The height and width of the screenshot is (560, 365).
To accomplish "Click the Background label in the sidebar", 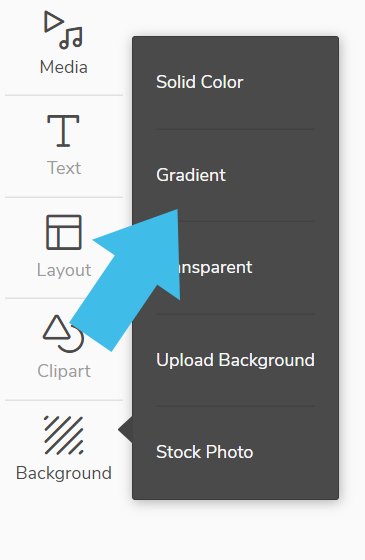I will tap(64, 473).
